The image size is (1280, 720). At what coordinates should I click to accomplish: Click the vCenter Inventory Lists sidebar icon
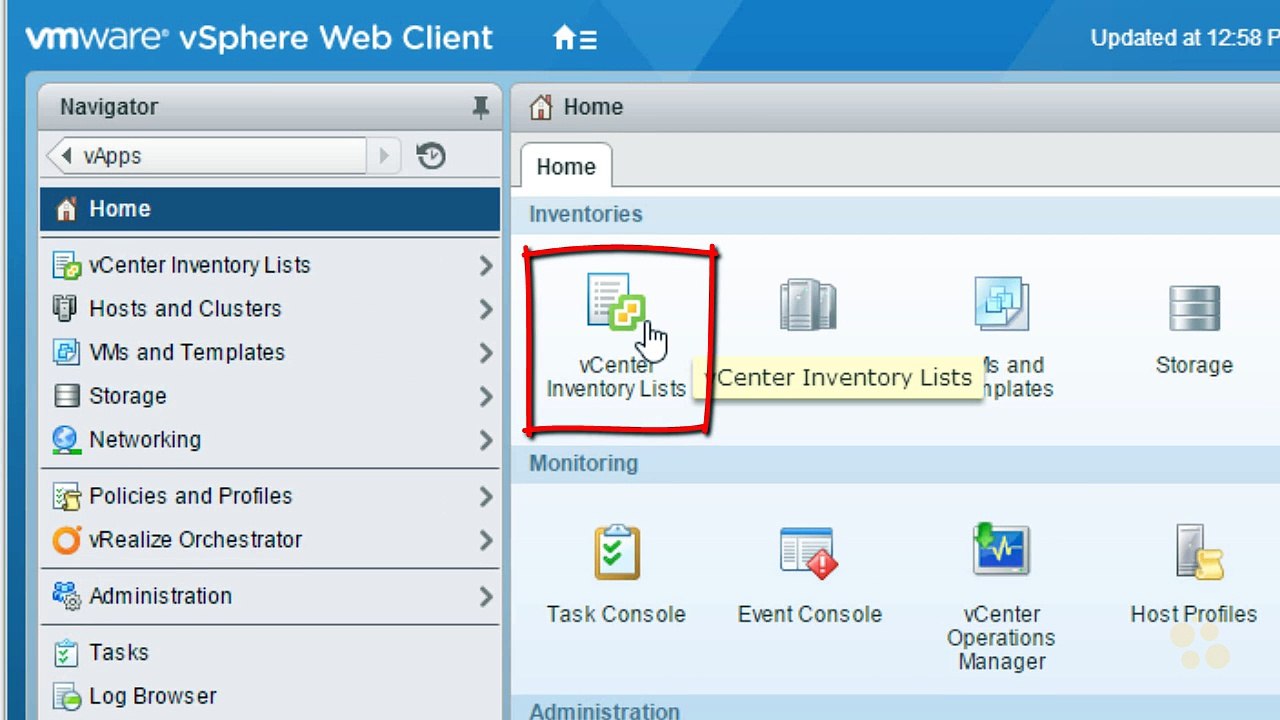click(66, 266)
